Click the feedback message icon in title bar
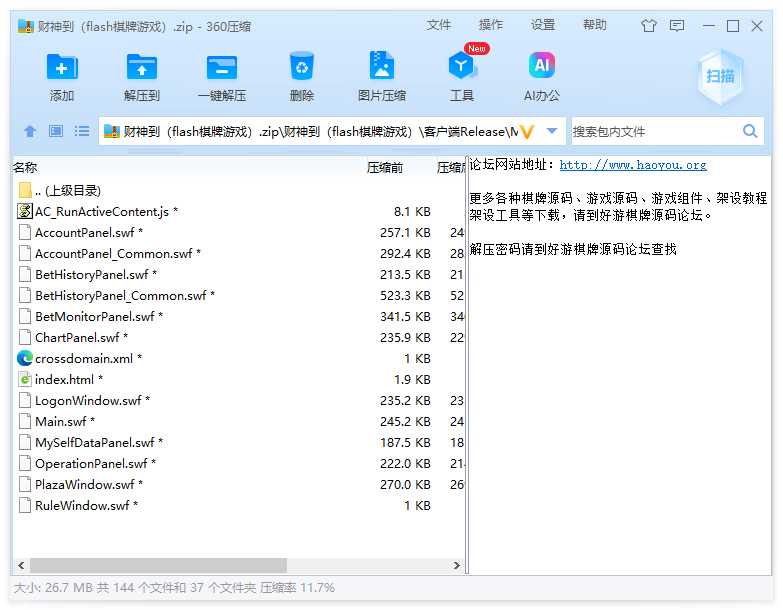 click(677, 25)
